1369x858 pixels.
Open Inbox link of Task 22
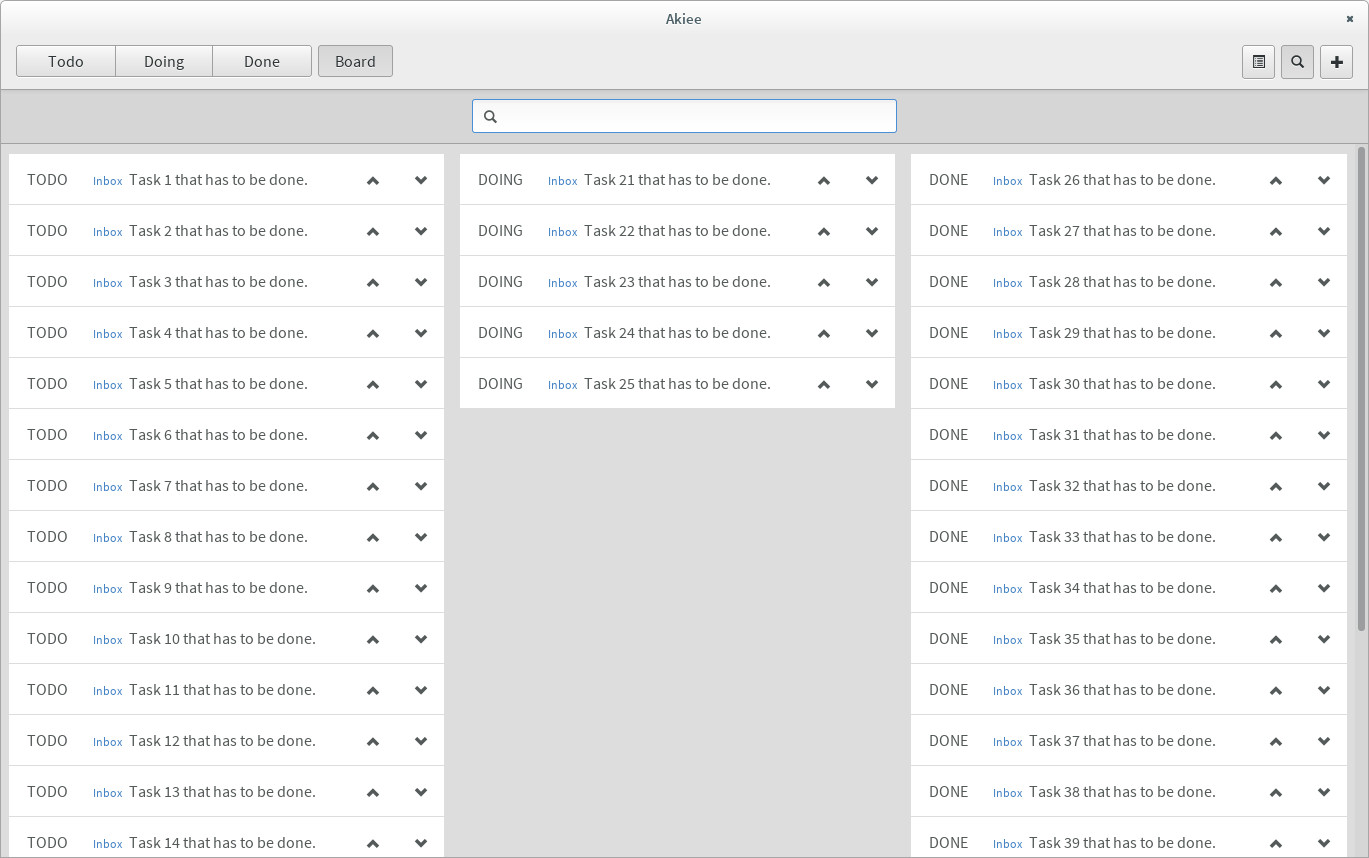pos(563,232)
